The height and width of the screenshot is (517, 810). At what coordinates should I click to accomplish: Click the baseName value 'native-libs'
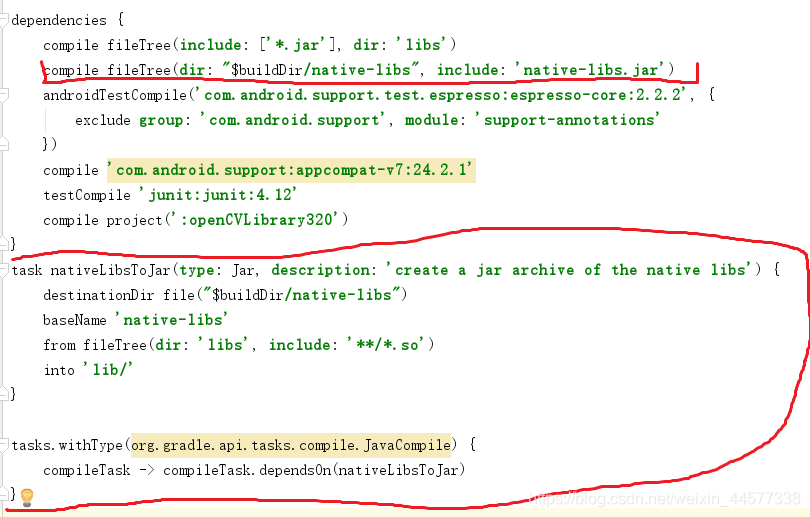(172, 320)
